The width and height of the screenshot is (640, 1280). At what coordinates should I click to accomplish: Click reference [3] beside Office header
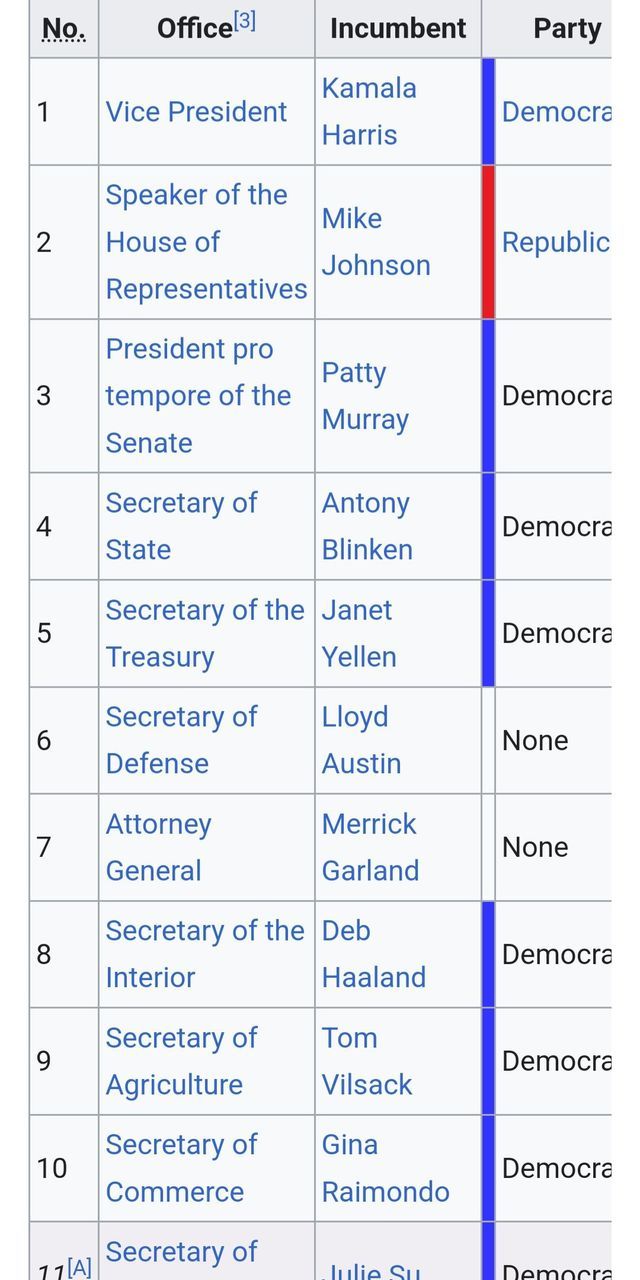click(x=245, y=22)
